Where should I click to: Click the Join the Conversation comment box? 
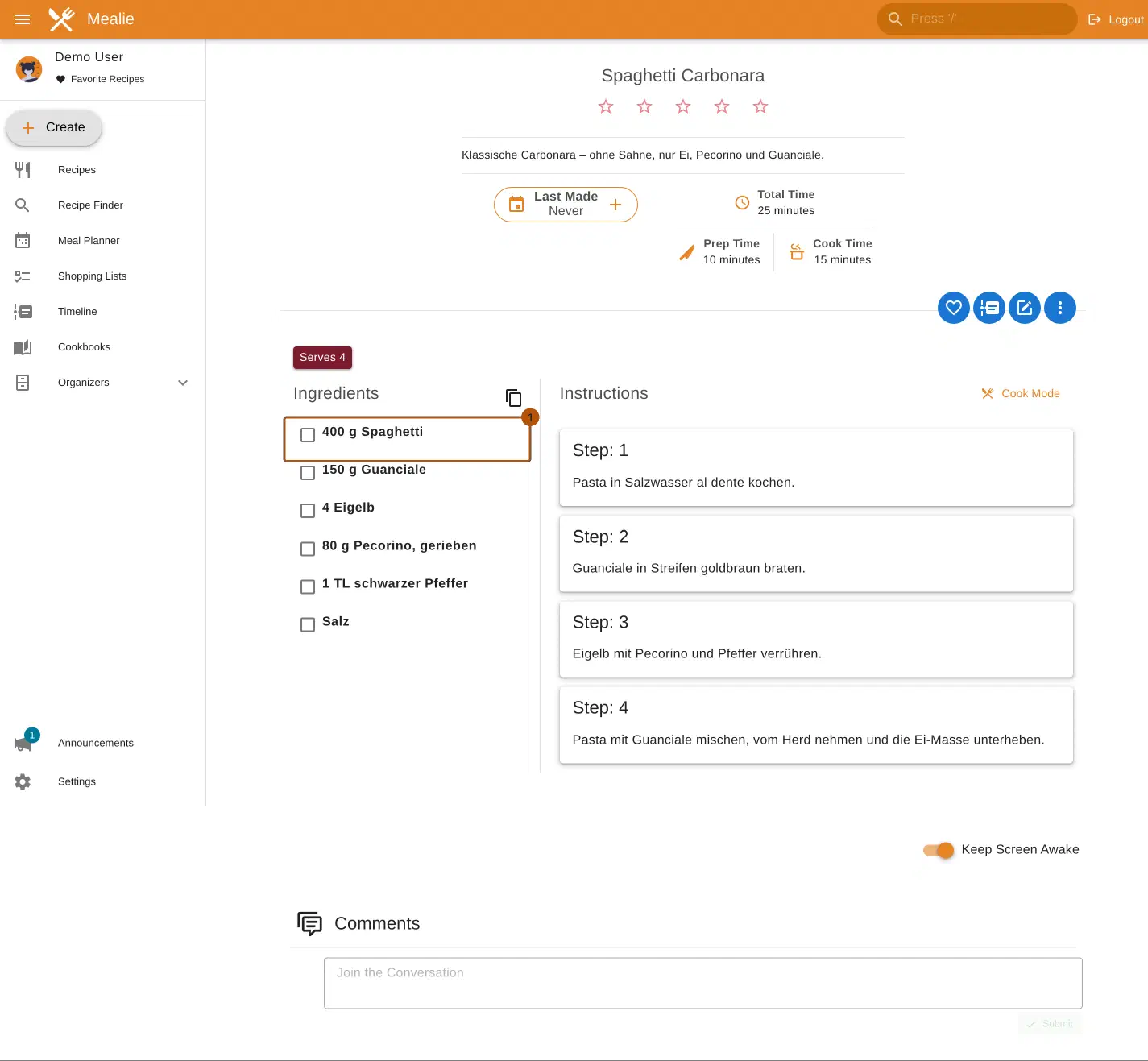702,983
